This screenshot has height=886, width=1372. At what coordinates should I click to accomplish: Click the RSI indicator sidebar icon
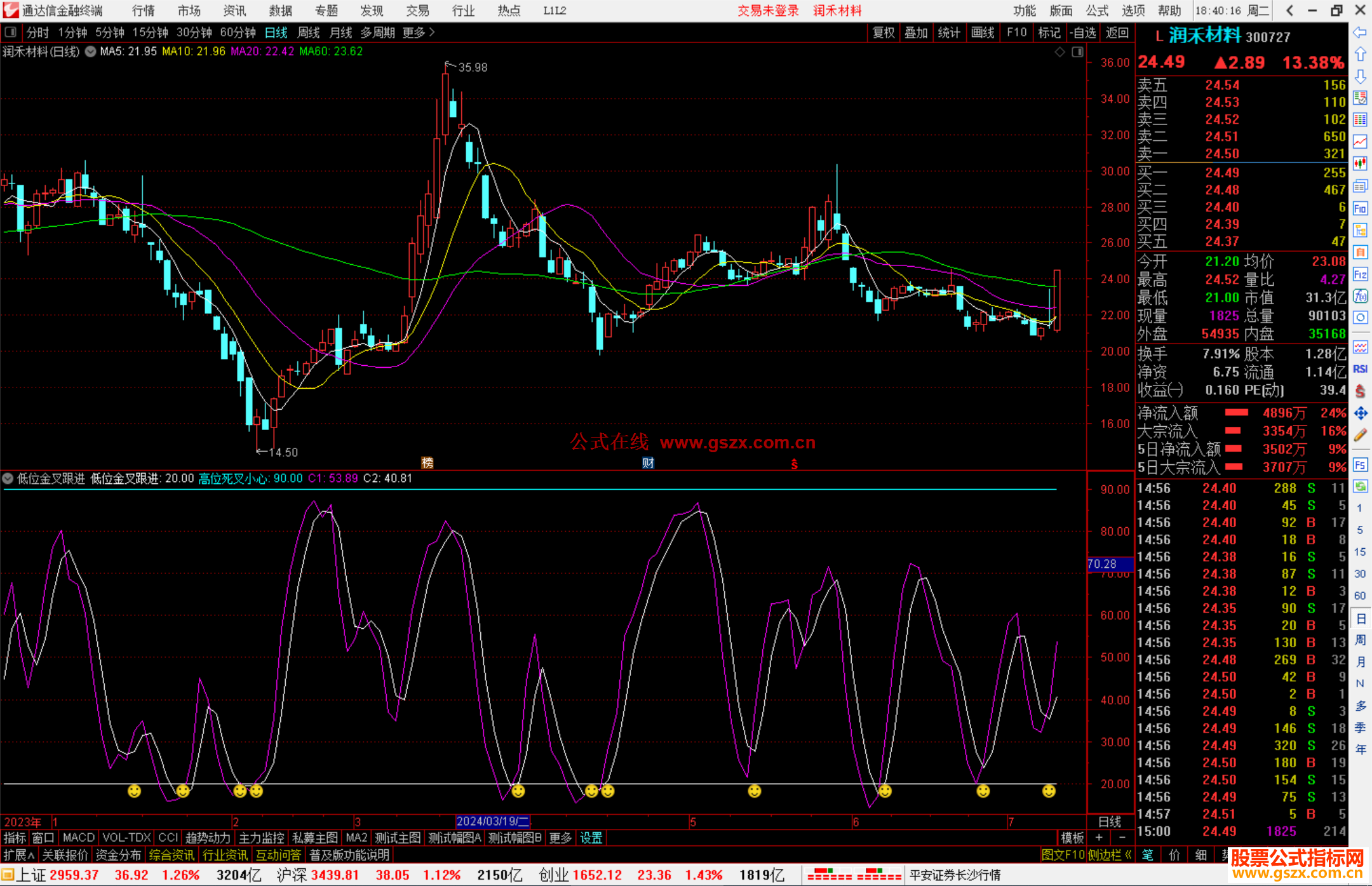pos(1360,369)
